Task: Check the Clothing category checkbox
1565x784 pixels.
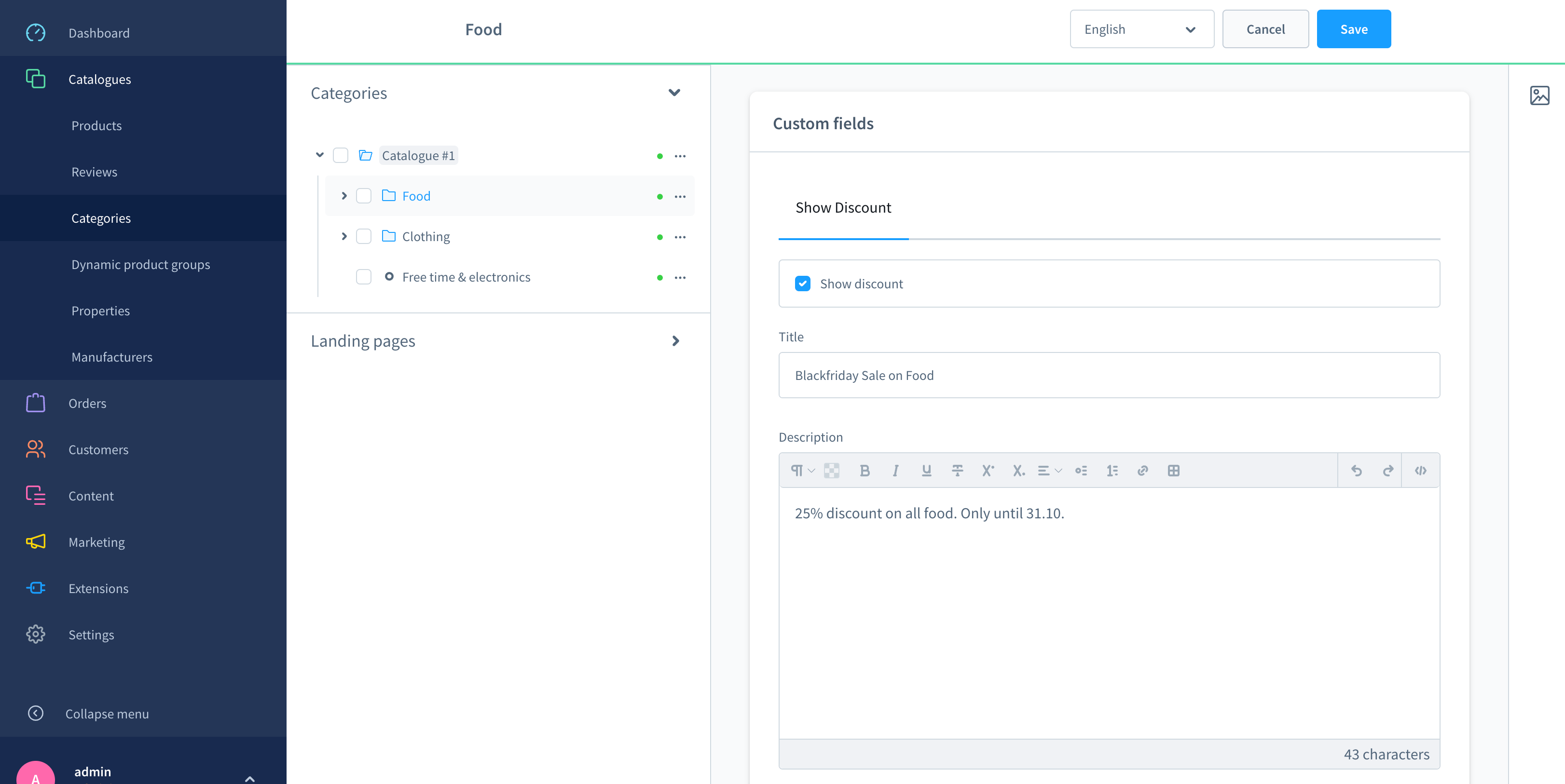Action: point(364,236)
